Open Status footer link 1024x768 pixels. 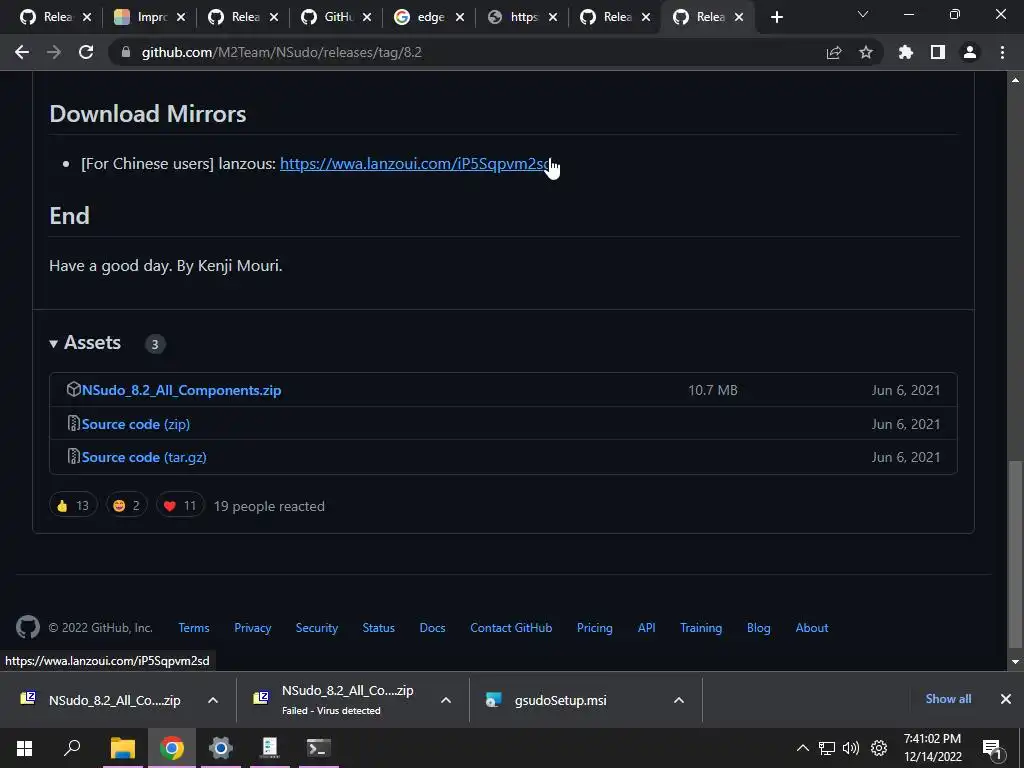point(379,628)
